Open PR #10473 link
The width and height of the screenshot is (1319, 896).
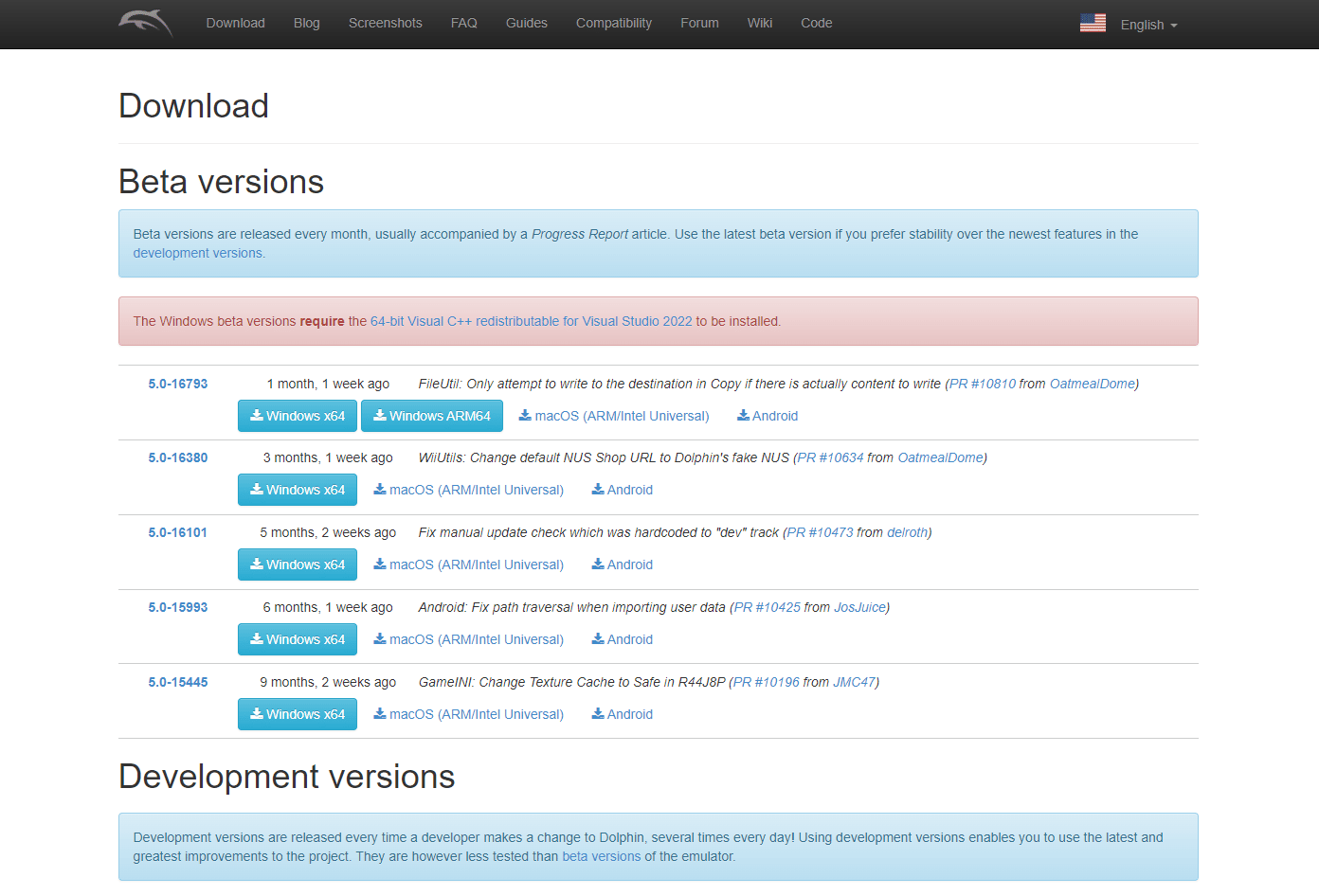coord(821,532)
